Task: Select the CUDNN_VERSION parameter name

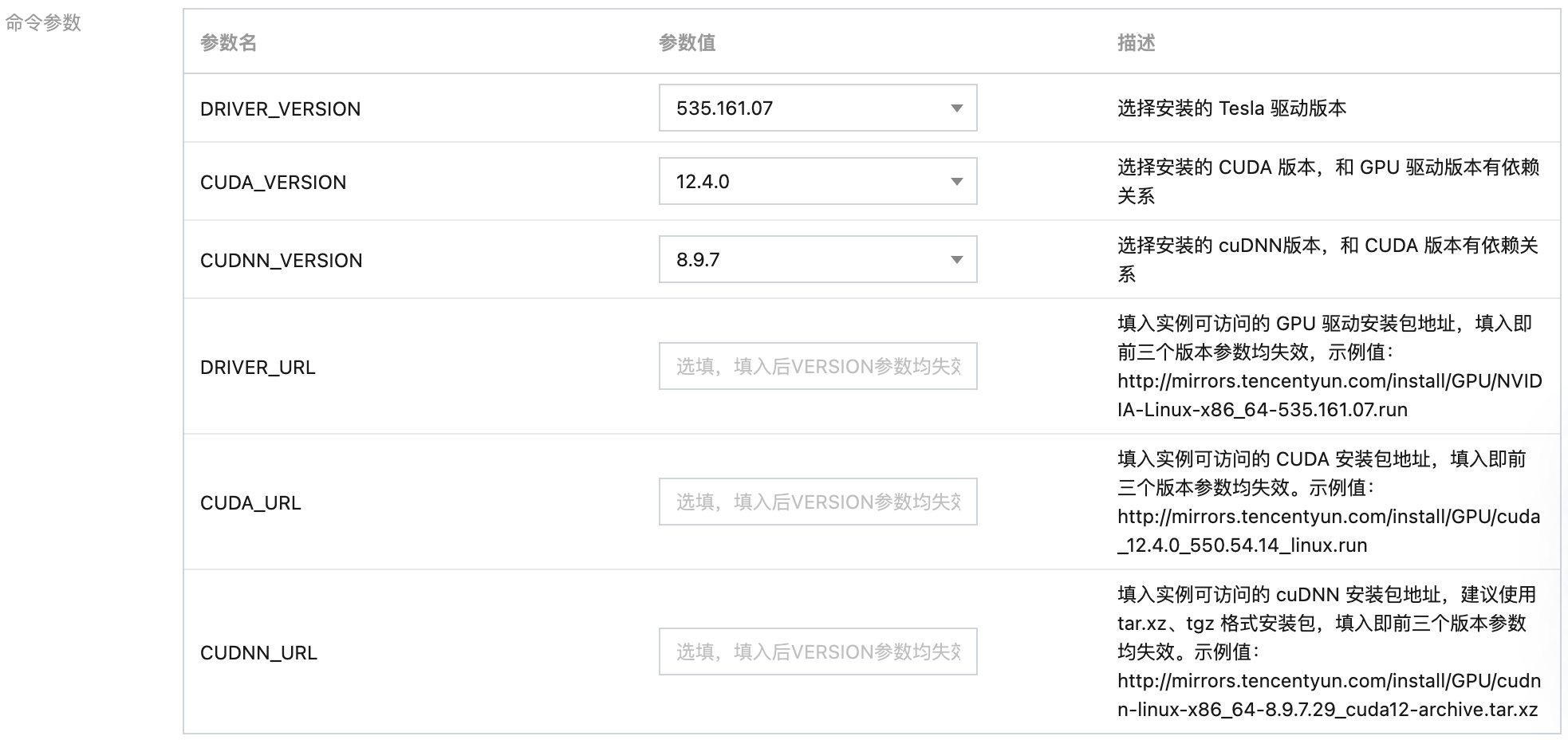Action: [281, 261]
